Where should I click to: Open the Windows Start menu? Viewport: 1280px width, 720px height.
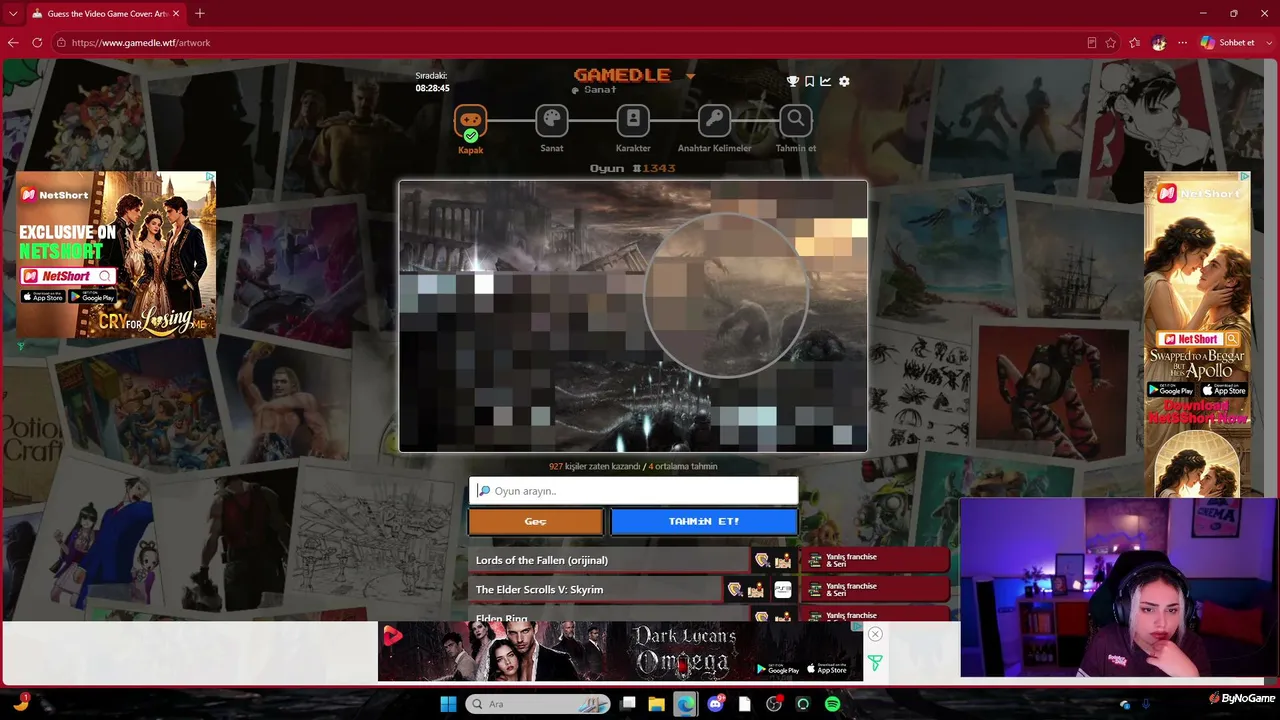[448, 704]
